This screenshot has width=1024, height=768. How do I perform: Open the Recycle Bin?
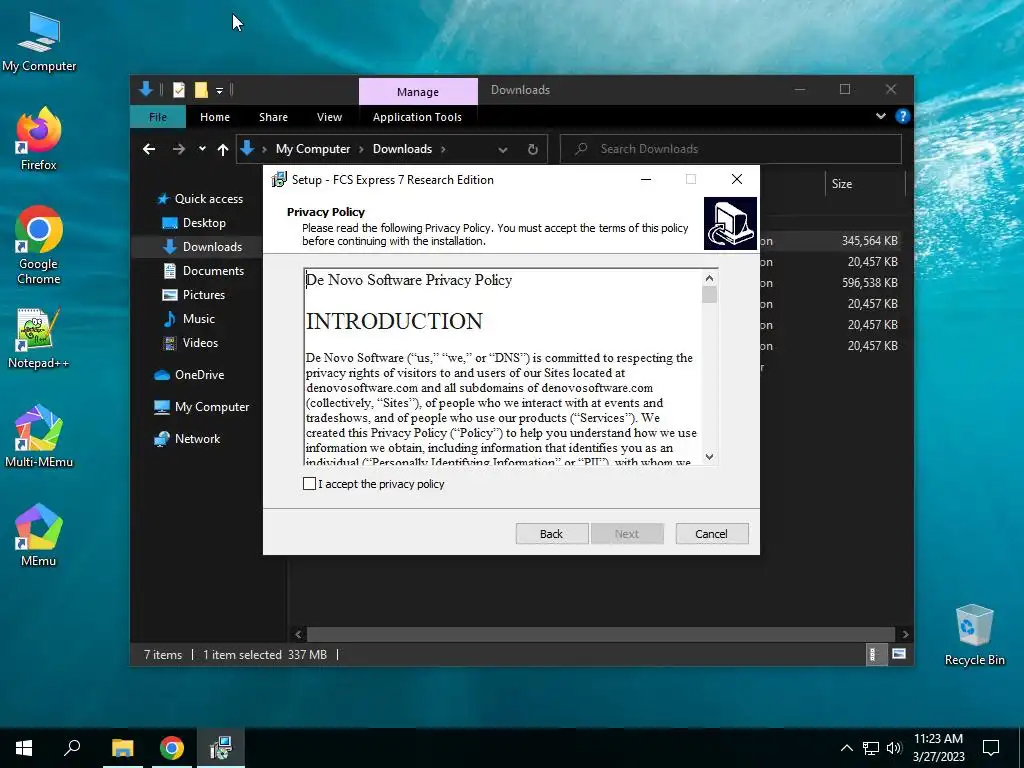(x=974, y=635)
